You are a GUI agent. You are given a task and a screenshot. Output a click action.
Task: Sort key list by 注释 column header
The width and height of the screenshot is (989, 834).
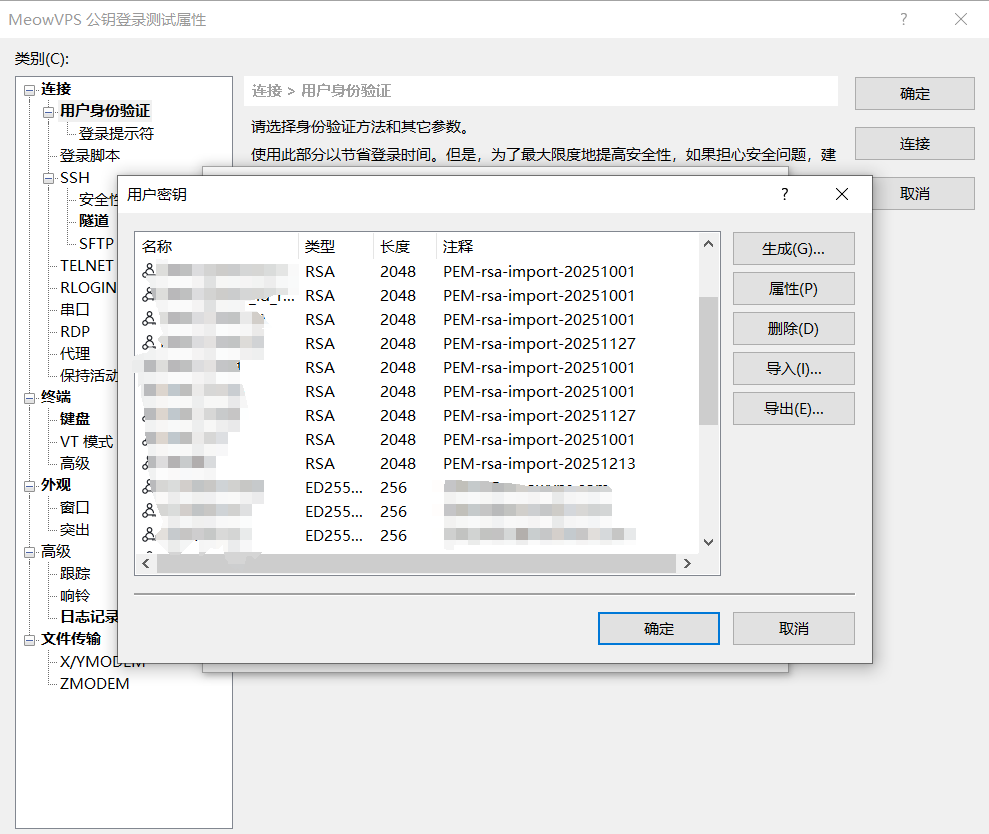pos(568,246)
